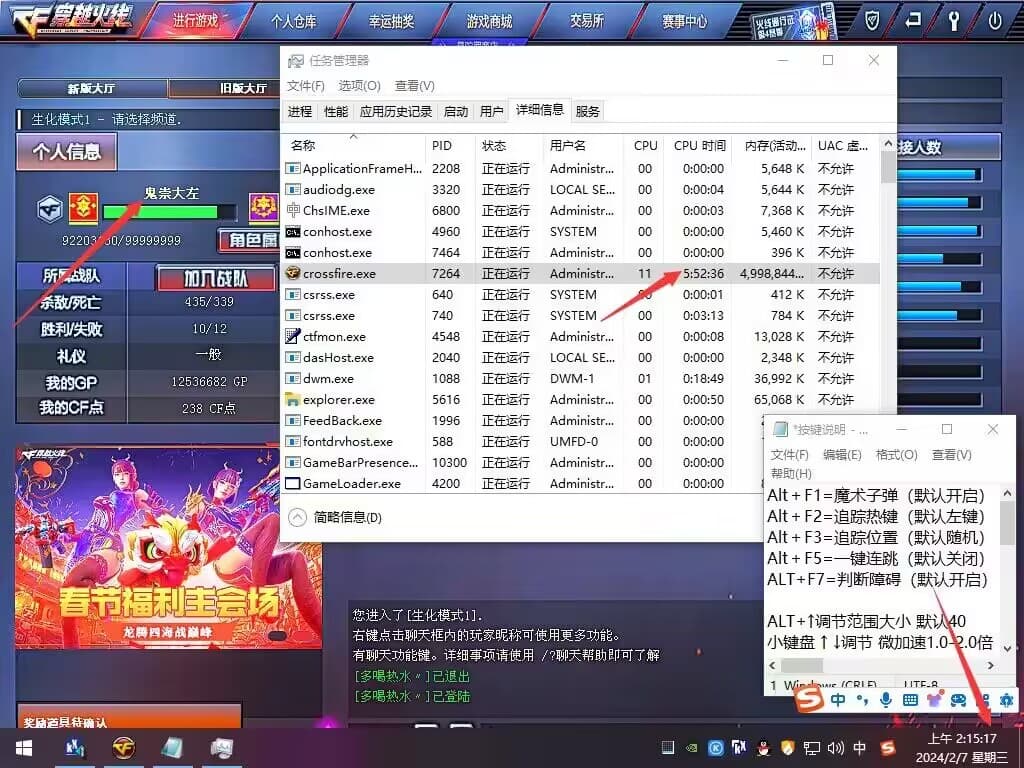
Task: Open the Windows Start button
Action: coord(24,748)
